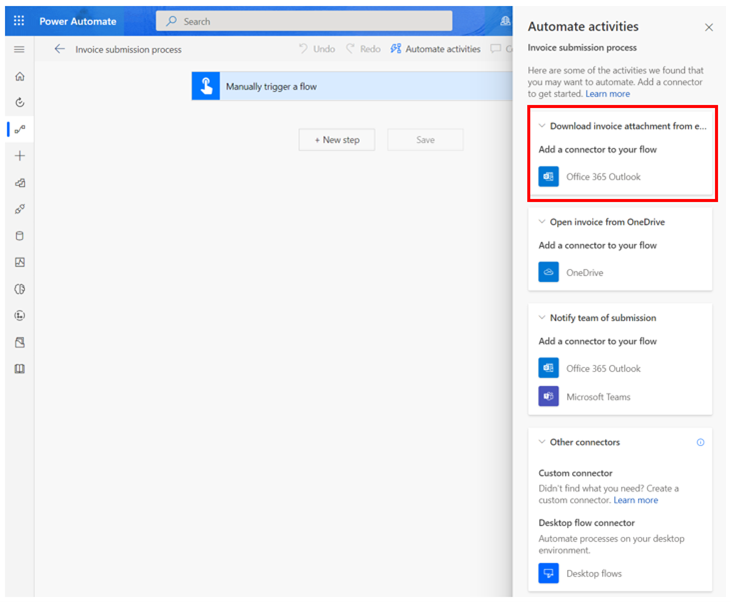The width and height of the screenshot is (731, 602).
Task: Open the Learn book icon in sidebar
Action: coord(20,369)
